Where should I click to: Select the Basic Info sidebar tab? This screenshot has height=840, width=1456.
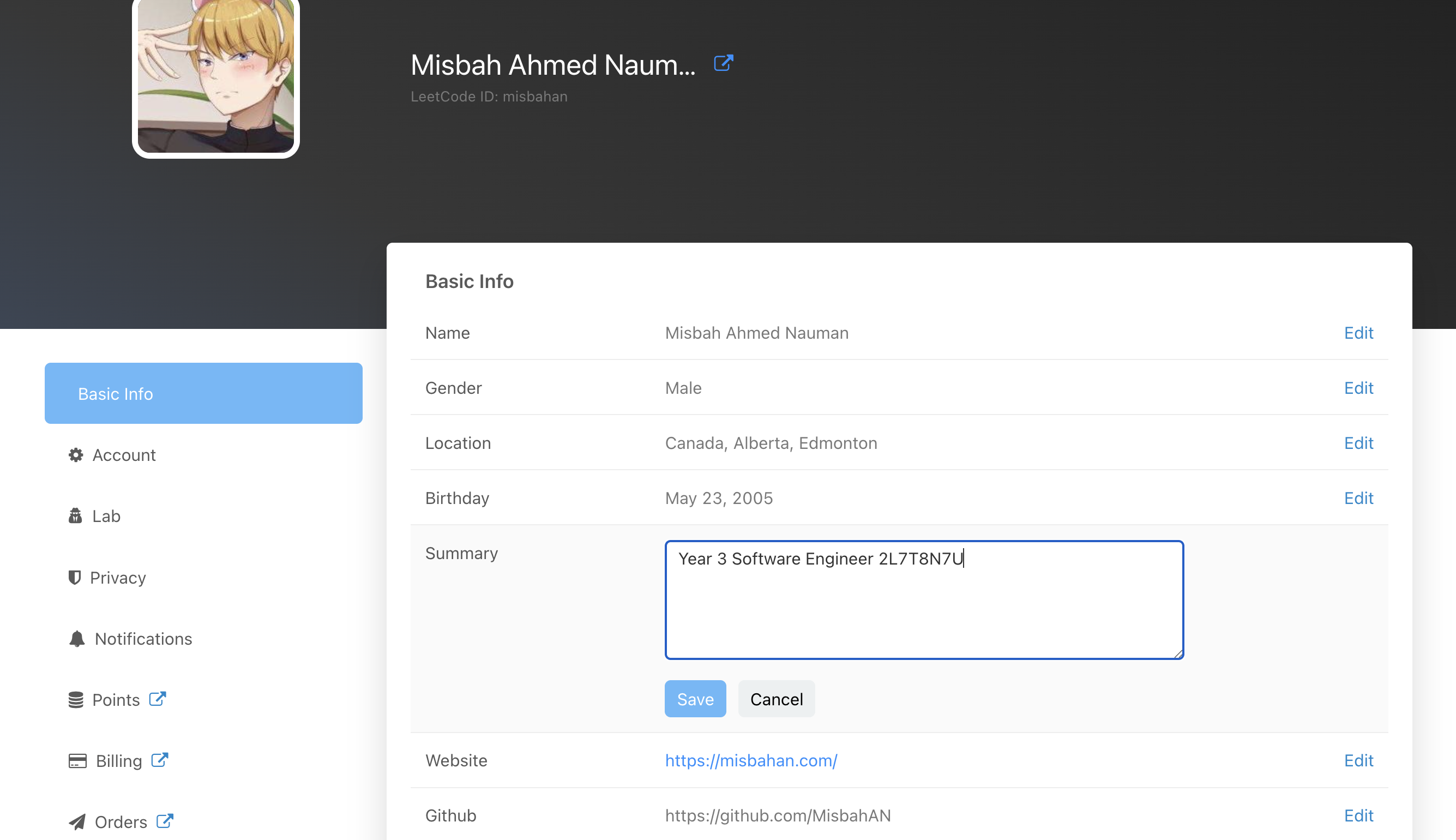[203, 393]
